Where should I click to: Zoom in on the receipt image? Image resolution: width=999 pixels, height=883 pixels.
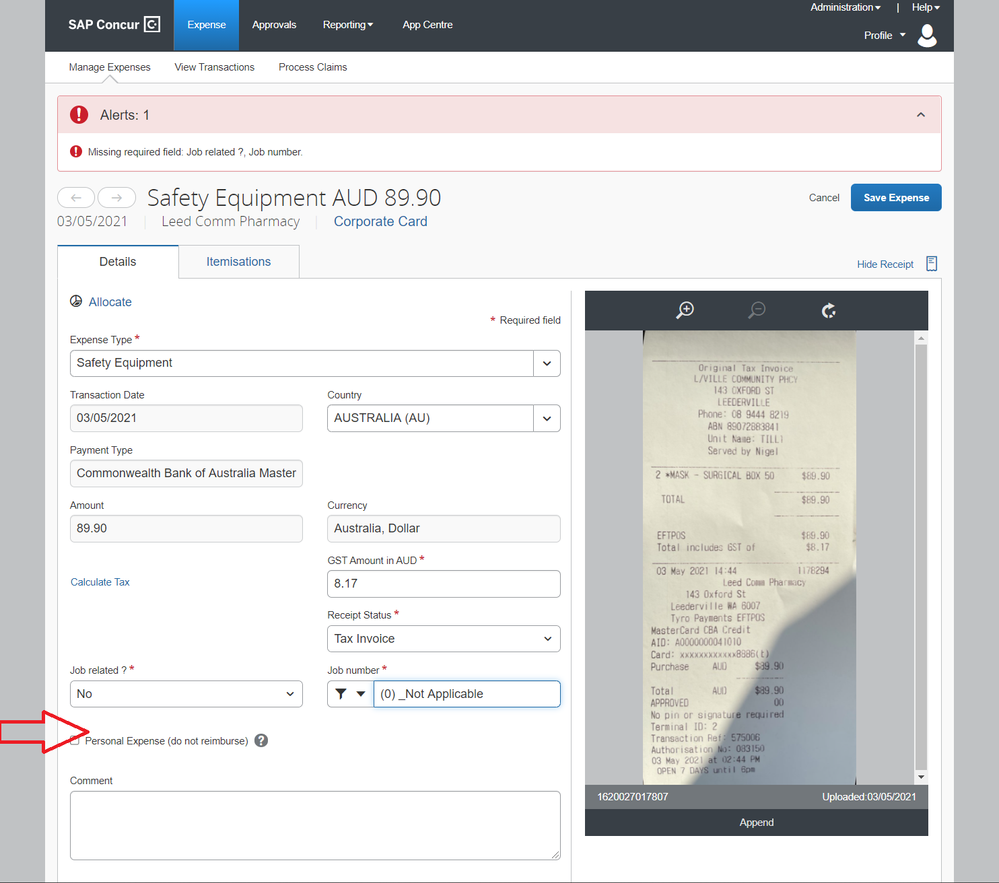click(x=685, y=310)
